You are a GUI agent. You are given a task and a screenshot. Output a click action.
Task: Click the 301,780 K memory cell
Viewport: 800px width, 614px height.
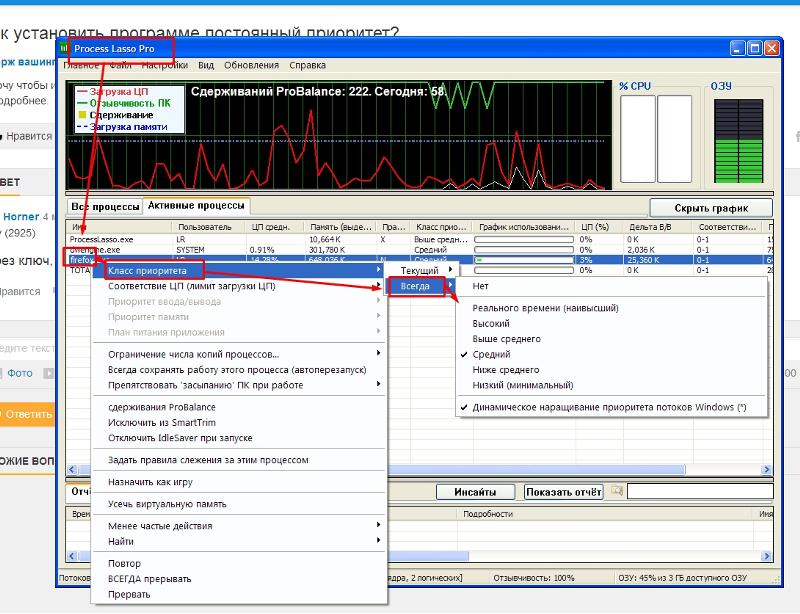[x=327, y=250]
